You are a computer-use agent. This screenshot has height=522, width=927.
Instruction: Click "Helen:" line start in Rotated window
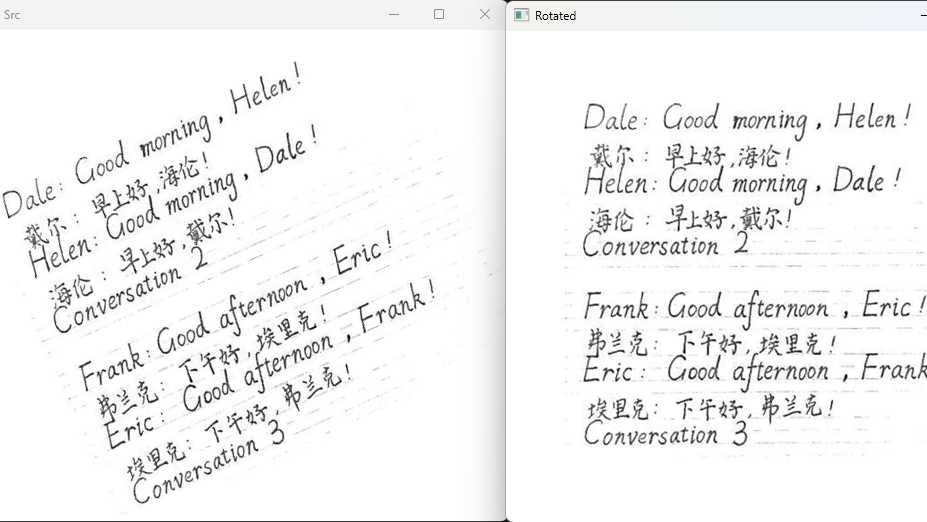(x=620, y=181)
